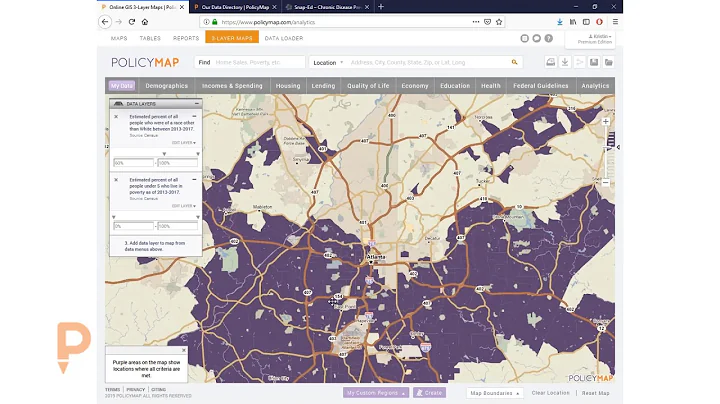Click the poverty layer 0% minimum field

[133, 226]
